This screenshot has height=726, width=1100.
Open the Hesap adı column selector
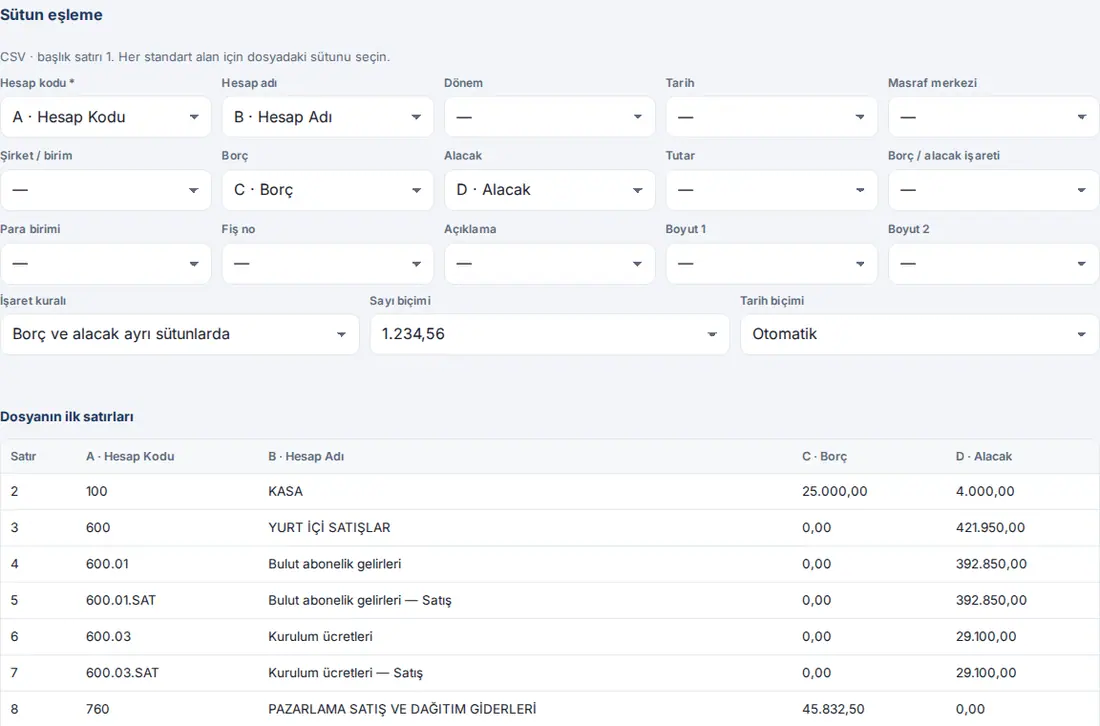pyautogui.click(x=328, y=117)
